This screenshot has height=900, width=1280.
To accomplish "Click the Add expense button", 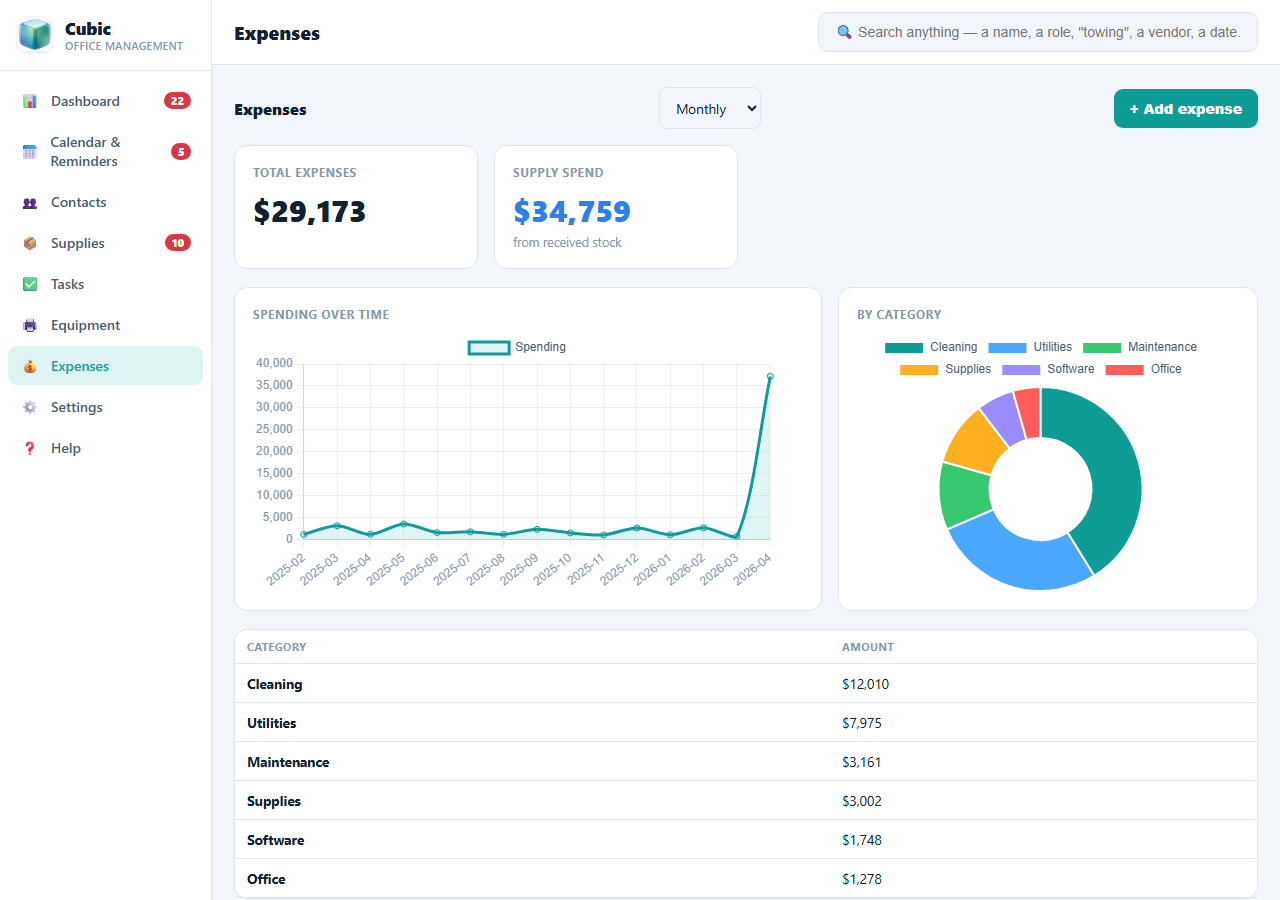I will pyautogui.click(x=1186, y=109).
